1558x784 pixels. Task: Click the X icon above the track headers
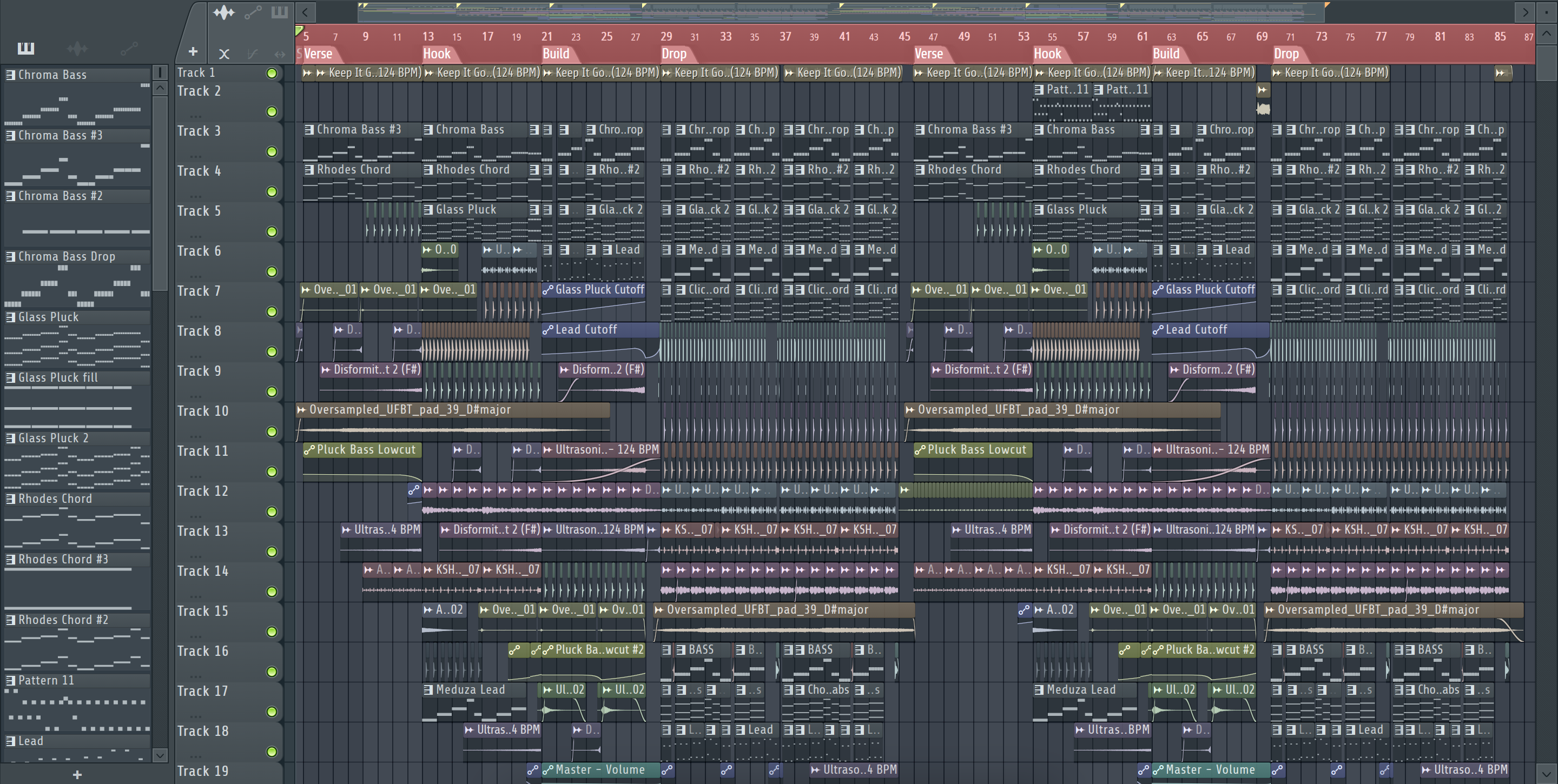coord(224,54)
